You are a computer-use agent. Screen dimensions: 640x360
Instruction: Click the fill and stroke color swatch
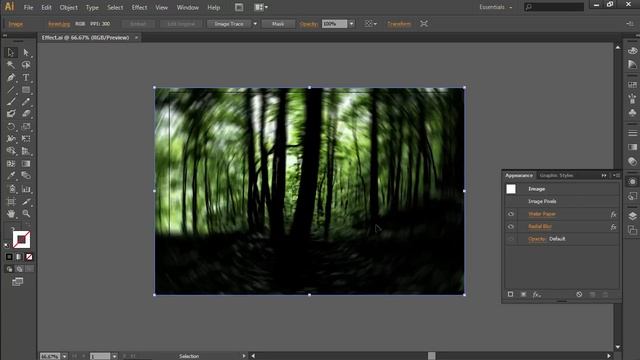point(21,240)
